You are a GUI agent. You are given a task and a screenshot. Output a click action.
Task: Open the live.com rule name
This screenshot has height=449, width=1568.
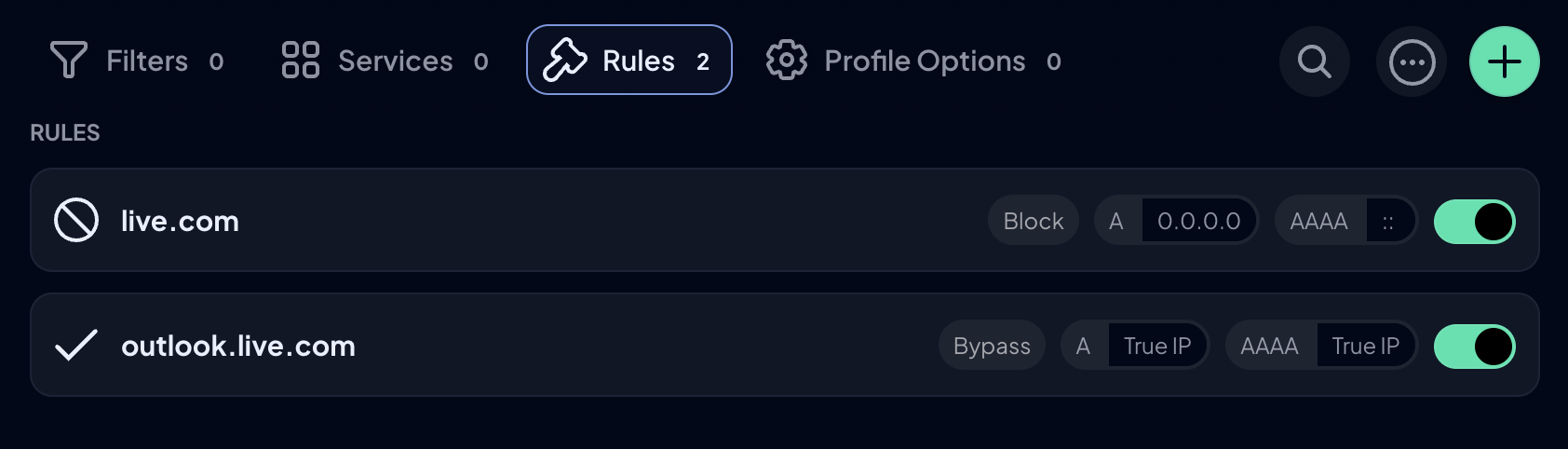point(180,221)
